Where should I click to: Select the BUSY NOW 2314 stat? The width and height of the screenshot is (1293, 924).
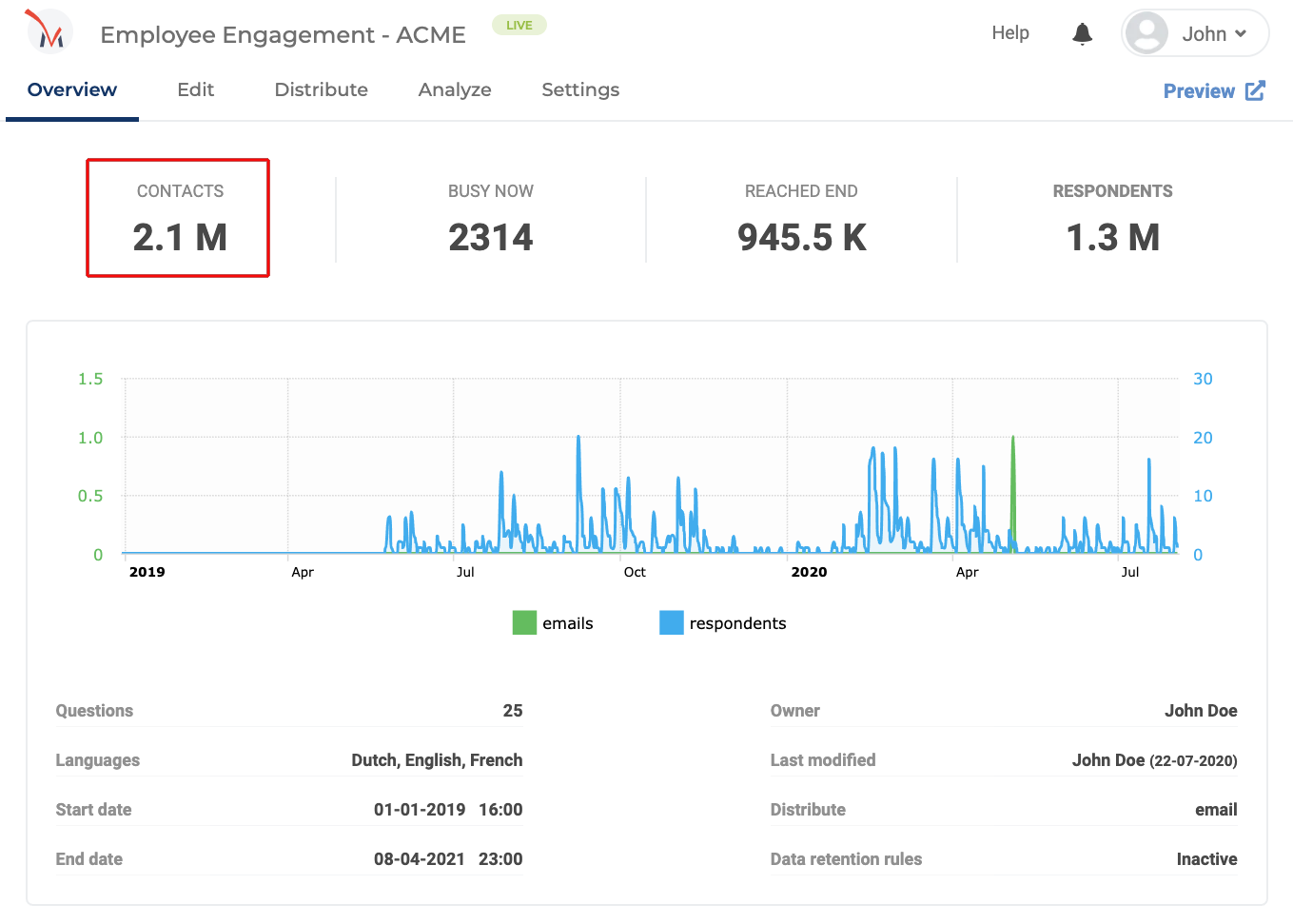click(x=491, y=219)
